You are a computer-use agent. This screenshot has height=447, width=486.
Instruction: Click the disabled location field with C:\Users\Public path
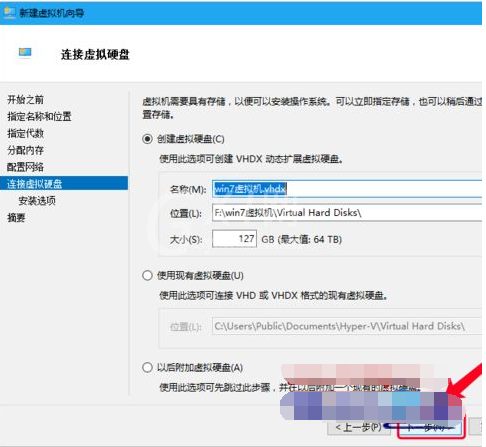tap(347, 326)
